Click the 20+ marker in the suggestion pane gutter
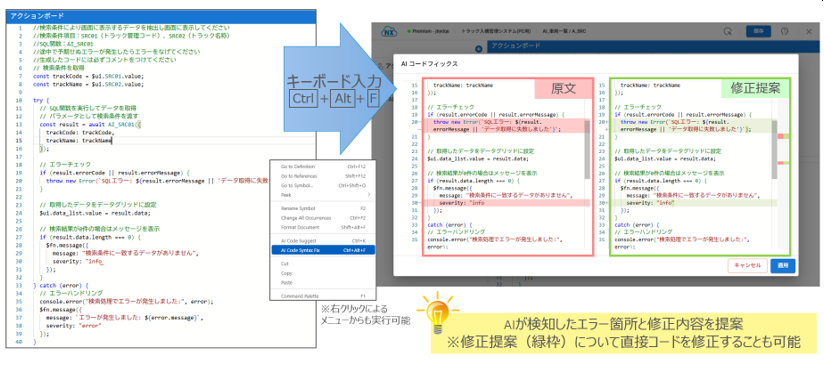Viewport: 824px width, 365px height. (x=602, y=121)
